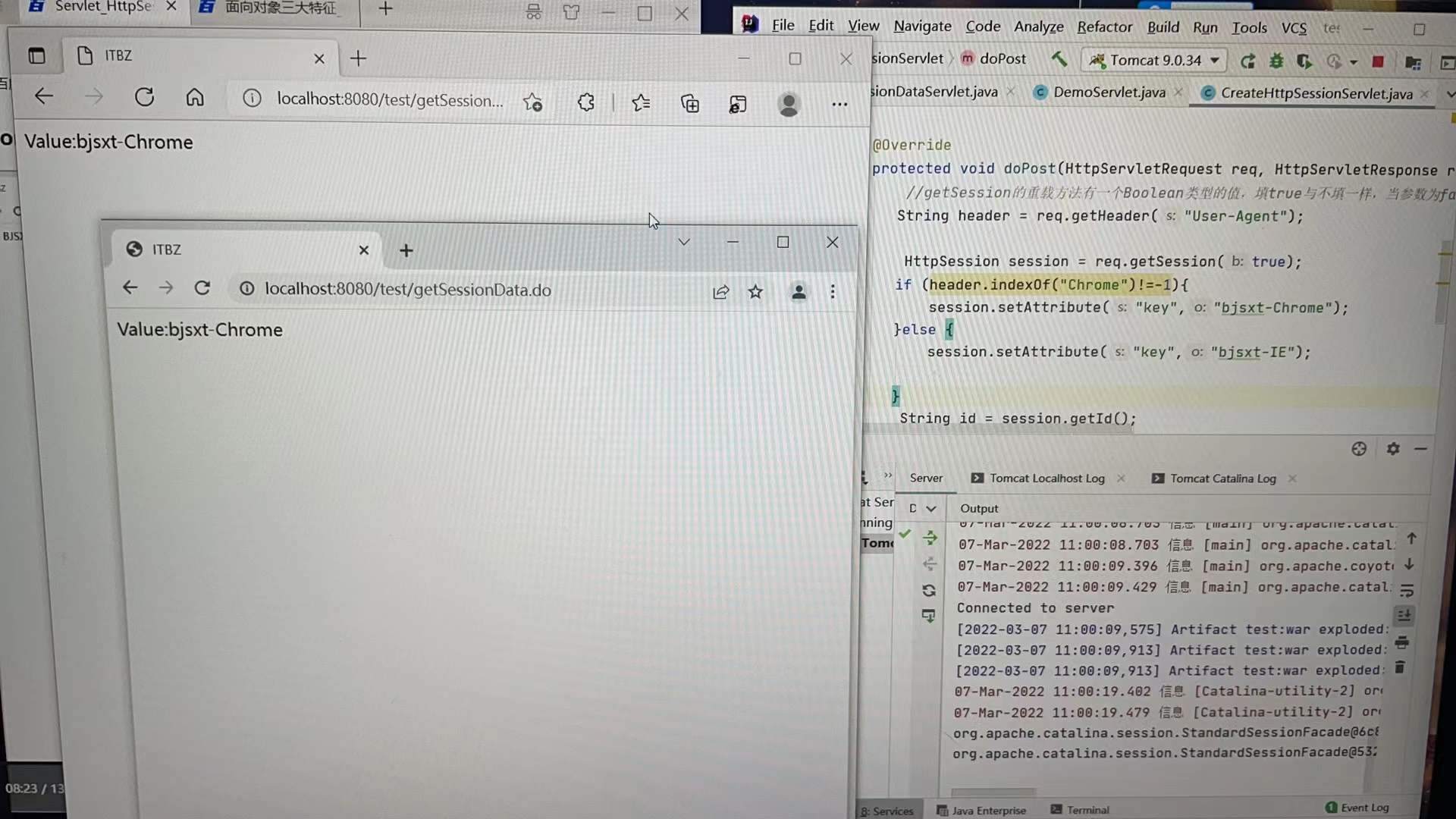Click horizontal scrollbar under server output
1456x819 pixels.
click(993, 792)
